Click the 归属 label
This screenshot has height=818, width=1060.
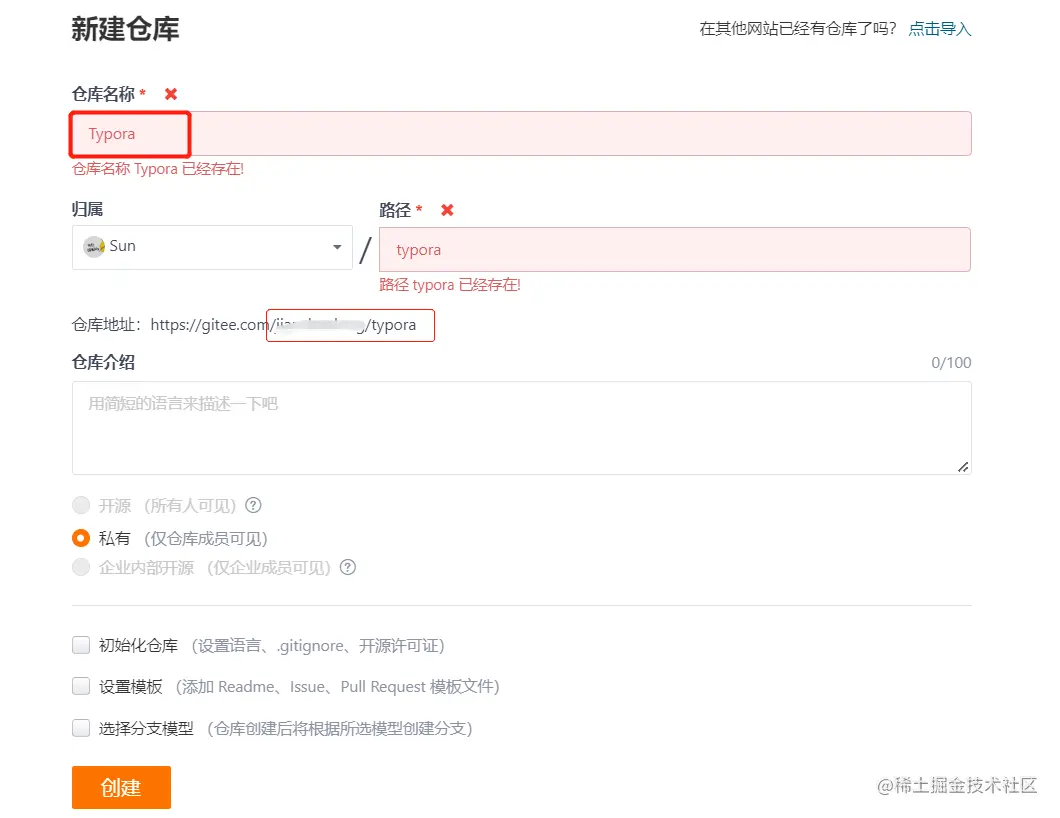(88, 209)
